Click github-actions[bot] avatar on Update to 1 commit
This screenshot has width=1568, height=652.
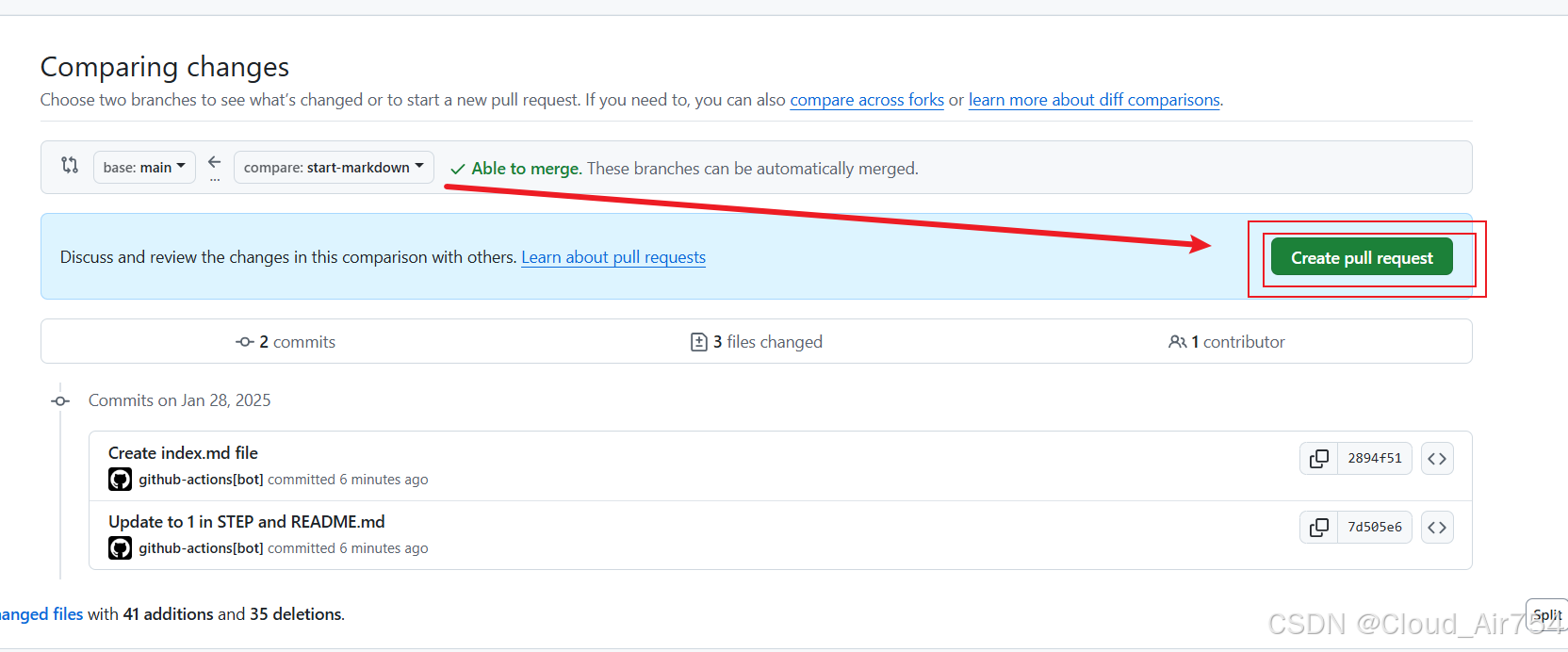click(120, 548)
